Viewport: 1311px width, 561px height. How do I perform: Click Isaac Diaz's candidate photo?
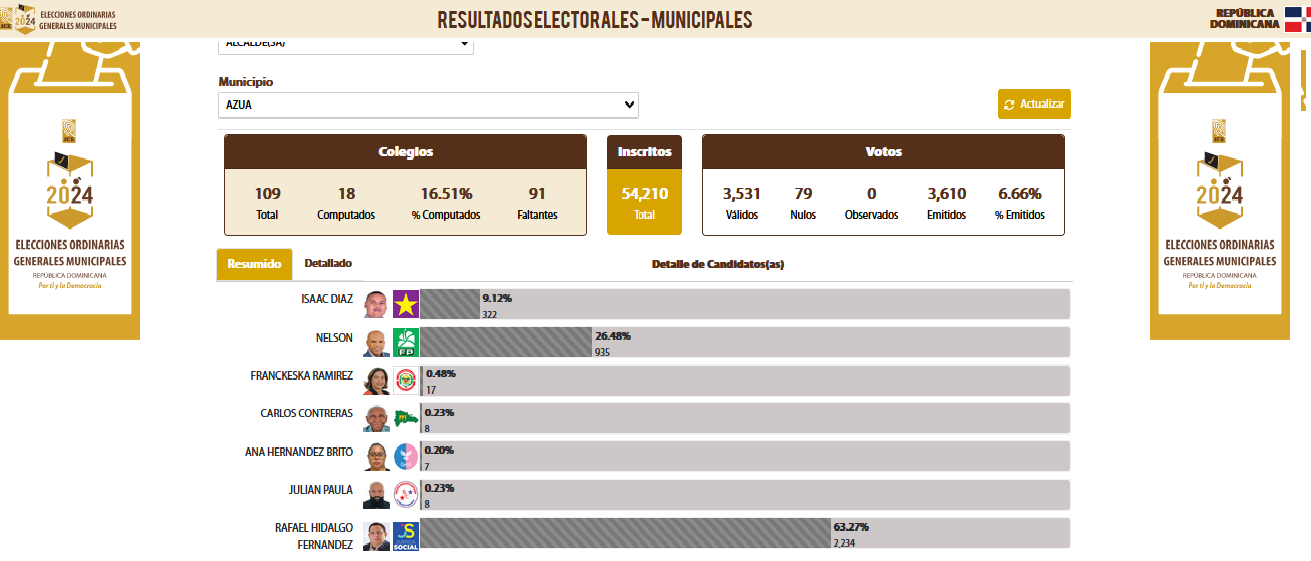376,304
